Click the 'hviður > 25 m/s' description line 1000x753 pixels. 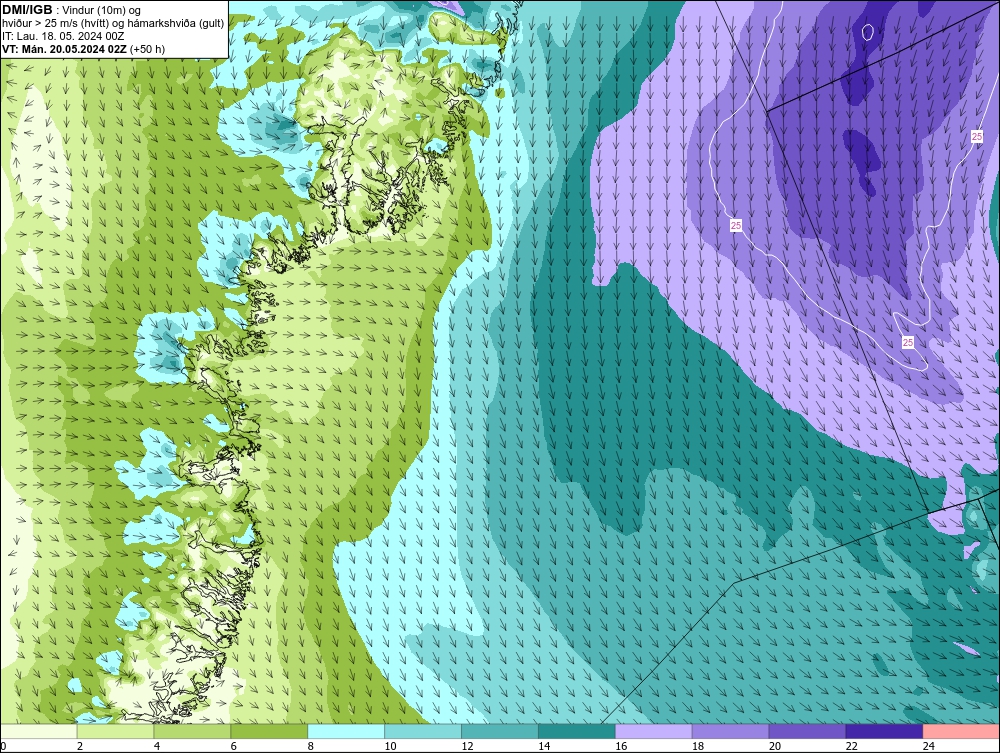coord(113,23)
